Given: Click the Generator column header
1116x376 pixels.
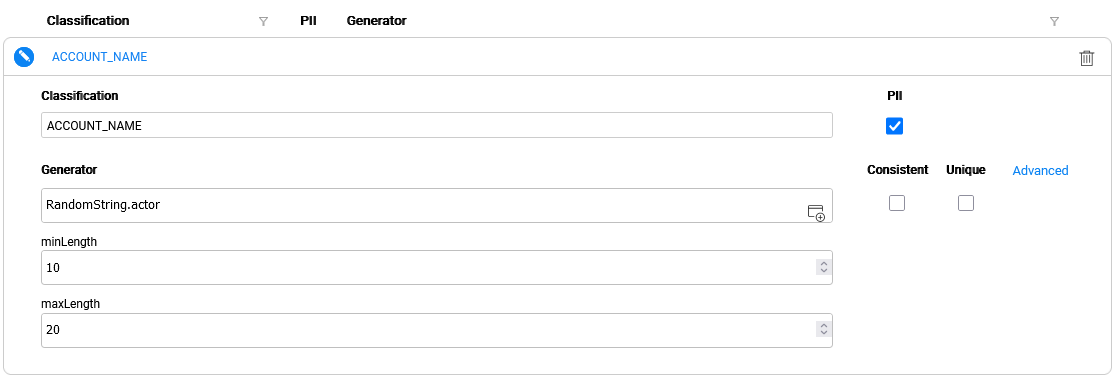Looking at the screenshot, I should point(377,21).
